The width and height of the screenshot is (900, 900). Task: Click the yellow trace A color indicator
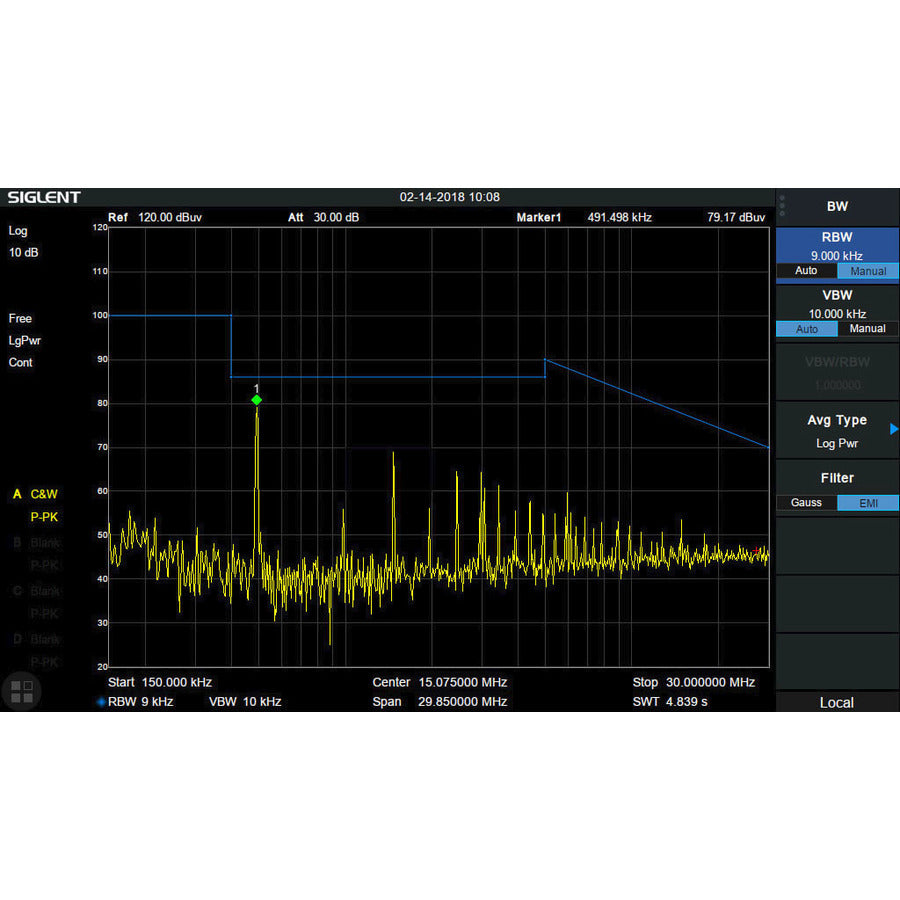pos(17,494)
